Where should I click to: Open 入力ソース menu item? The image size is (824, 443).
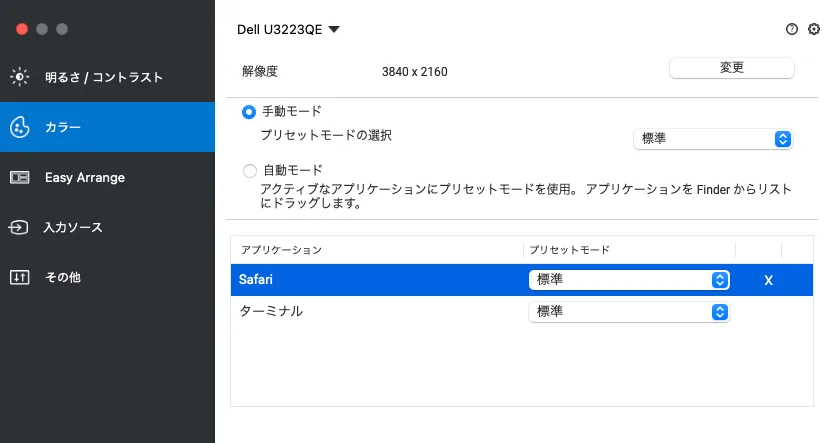107,228
